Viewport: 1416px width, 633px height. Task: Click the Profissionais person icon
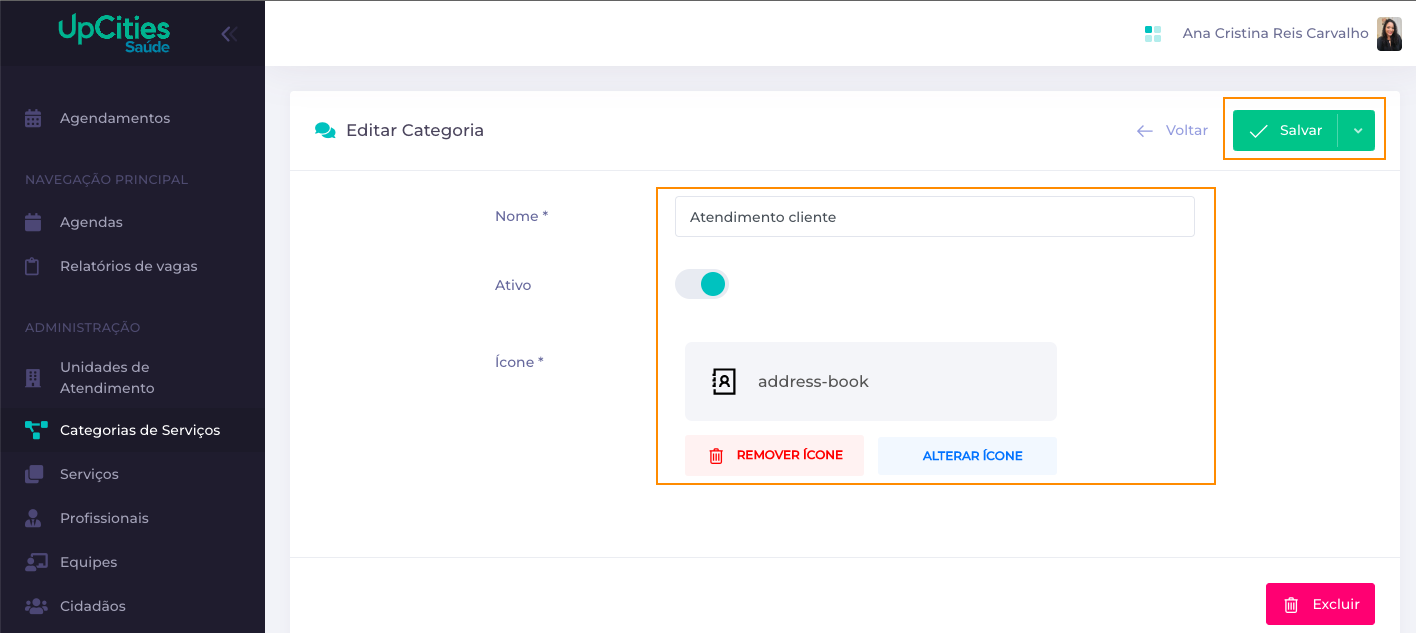[33, 518]
